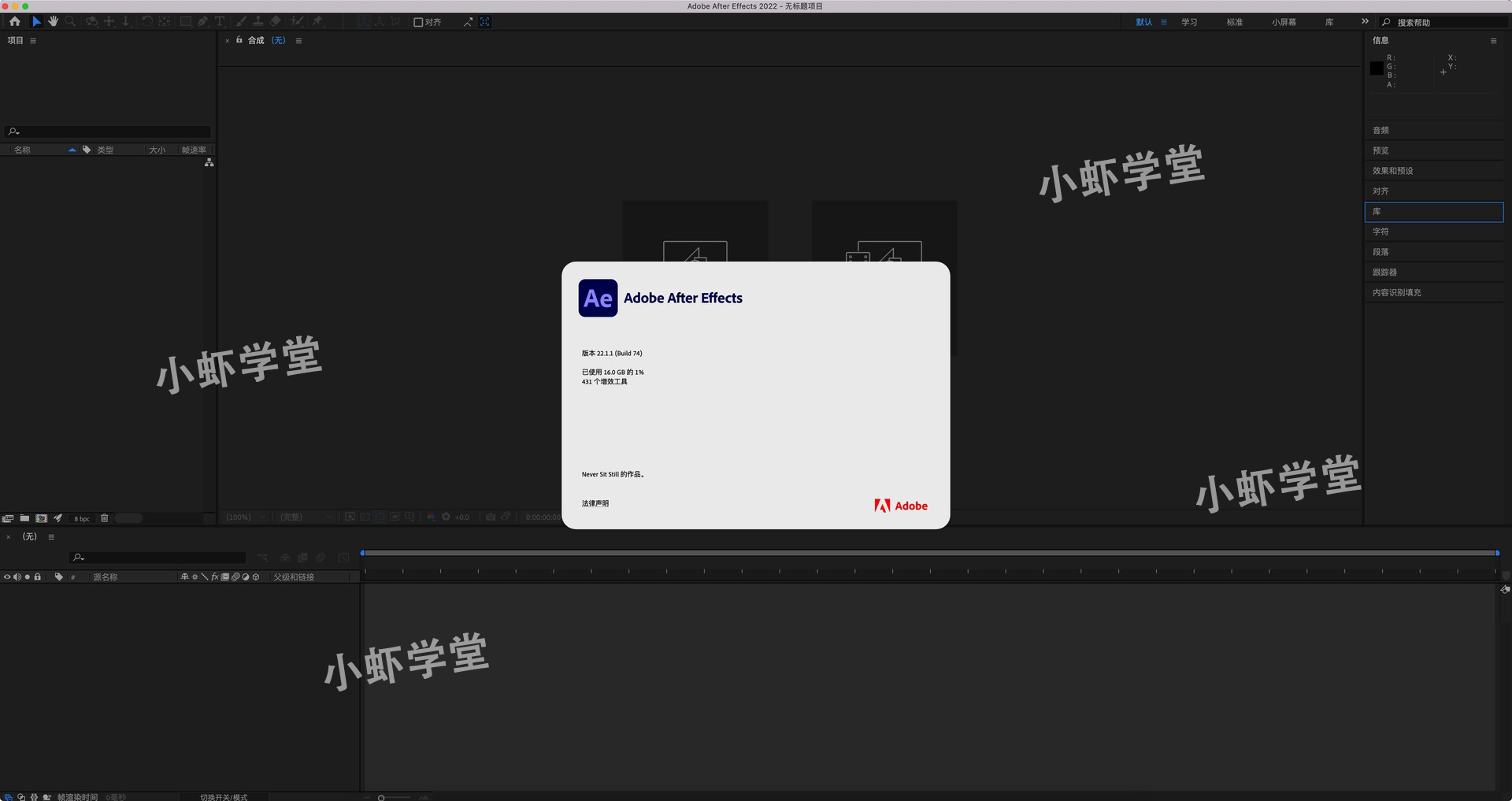Click the universal snapping expand icon
The width and height of the screenshot is (1512, 801).
[468, 22]
